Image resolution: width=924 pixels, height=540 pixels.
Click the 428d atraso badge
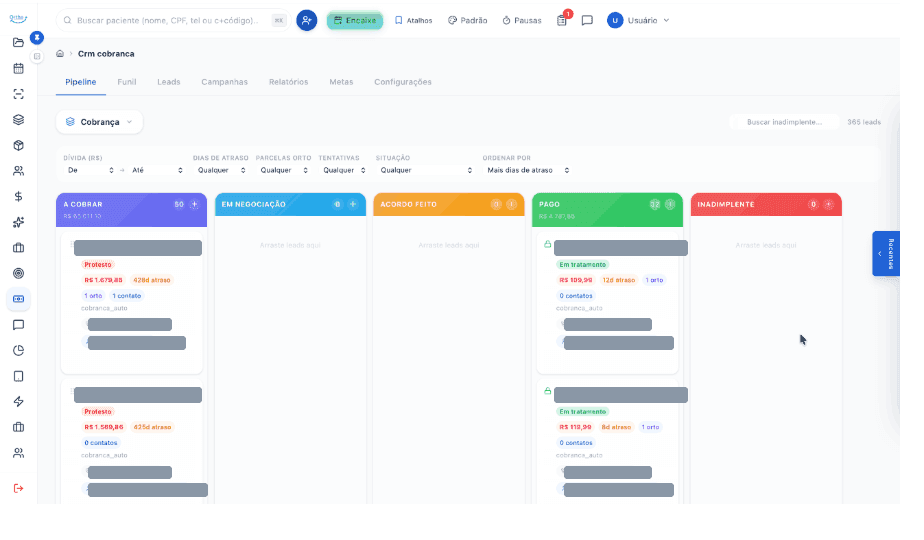pyautogui.click(x=151, y=280)
